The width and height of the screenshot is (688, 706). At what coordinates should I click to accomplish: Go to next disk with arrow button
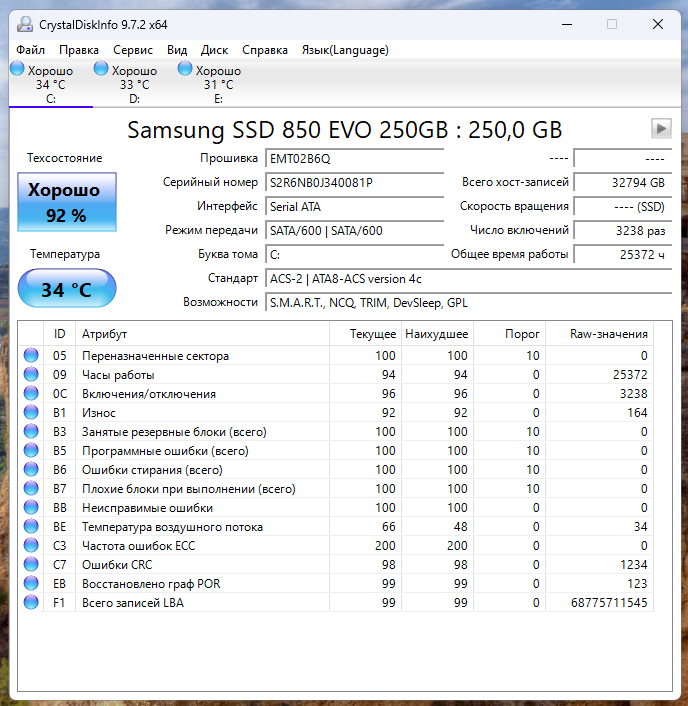(x=661, y=129)
